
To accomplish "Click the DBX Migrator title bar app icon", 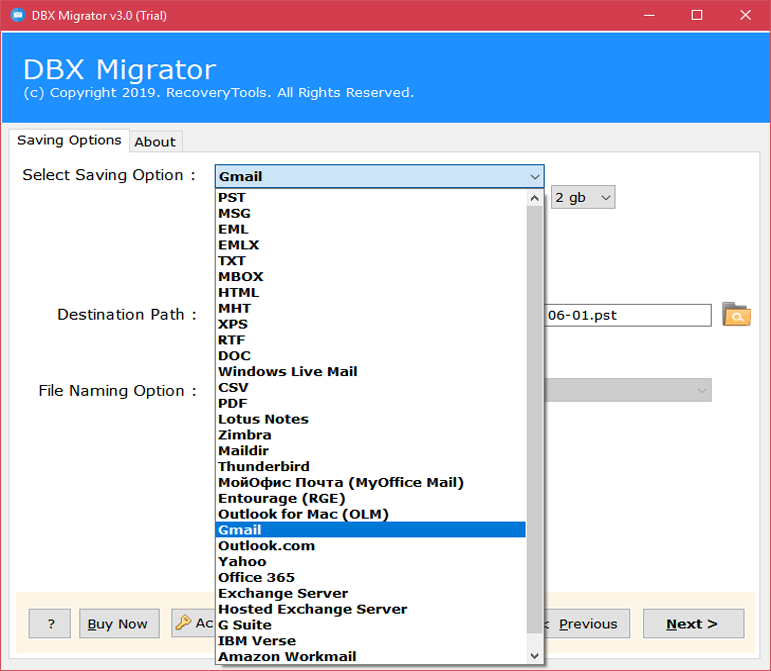I will (x=18, y=15).
